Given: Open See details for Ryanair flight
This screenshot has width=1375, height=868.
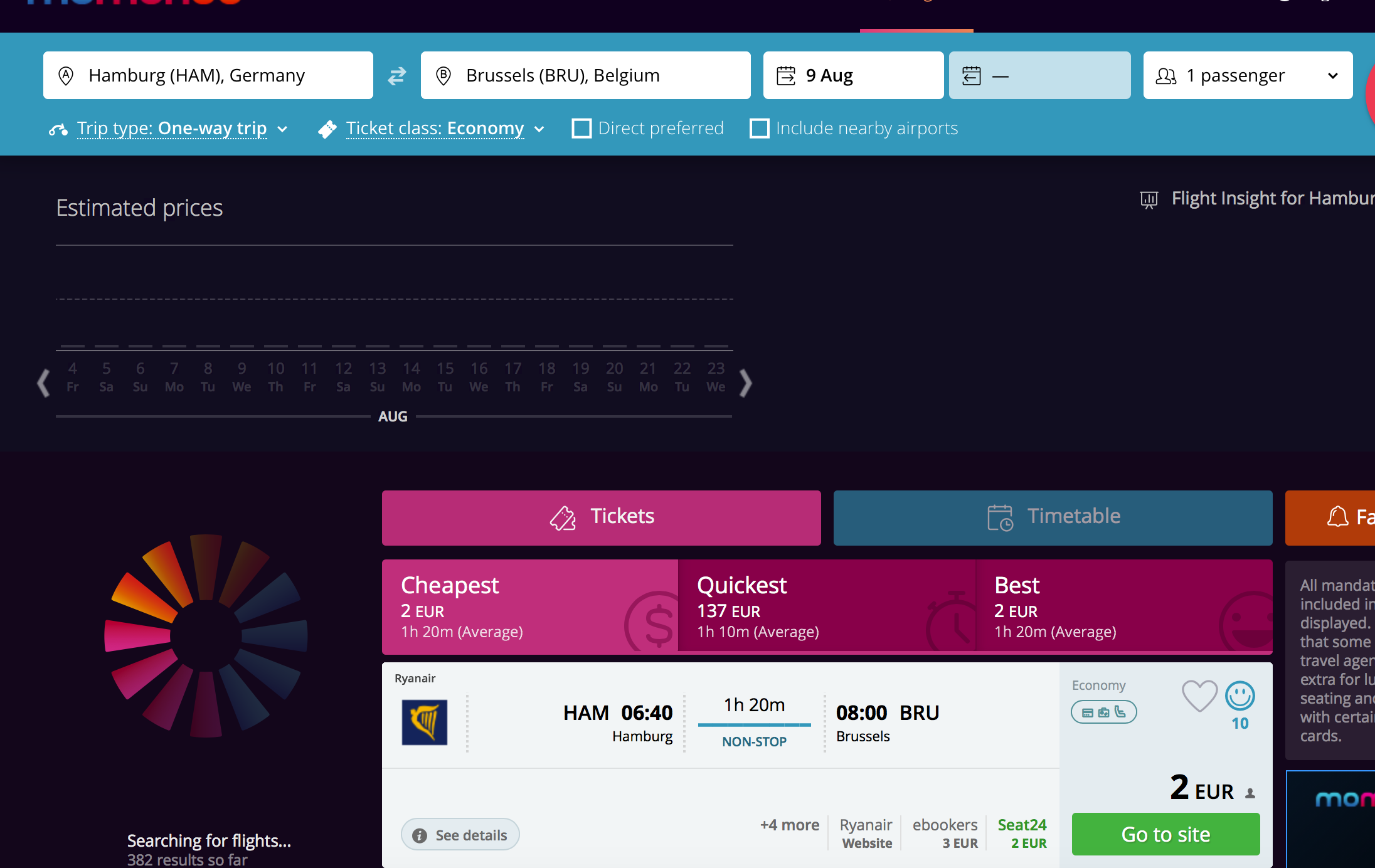Looking at the screenshot, I should [460, 835].
